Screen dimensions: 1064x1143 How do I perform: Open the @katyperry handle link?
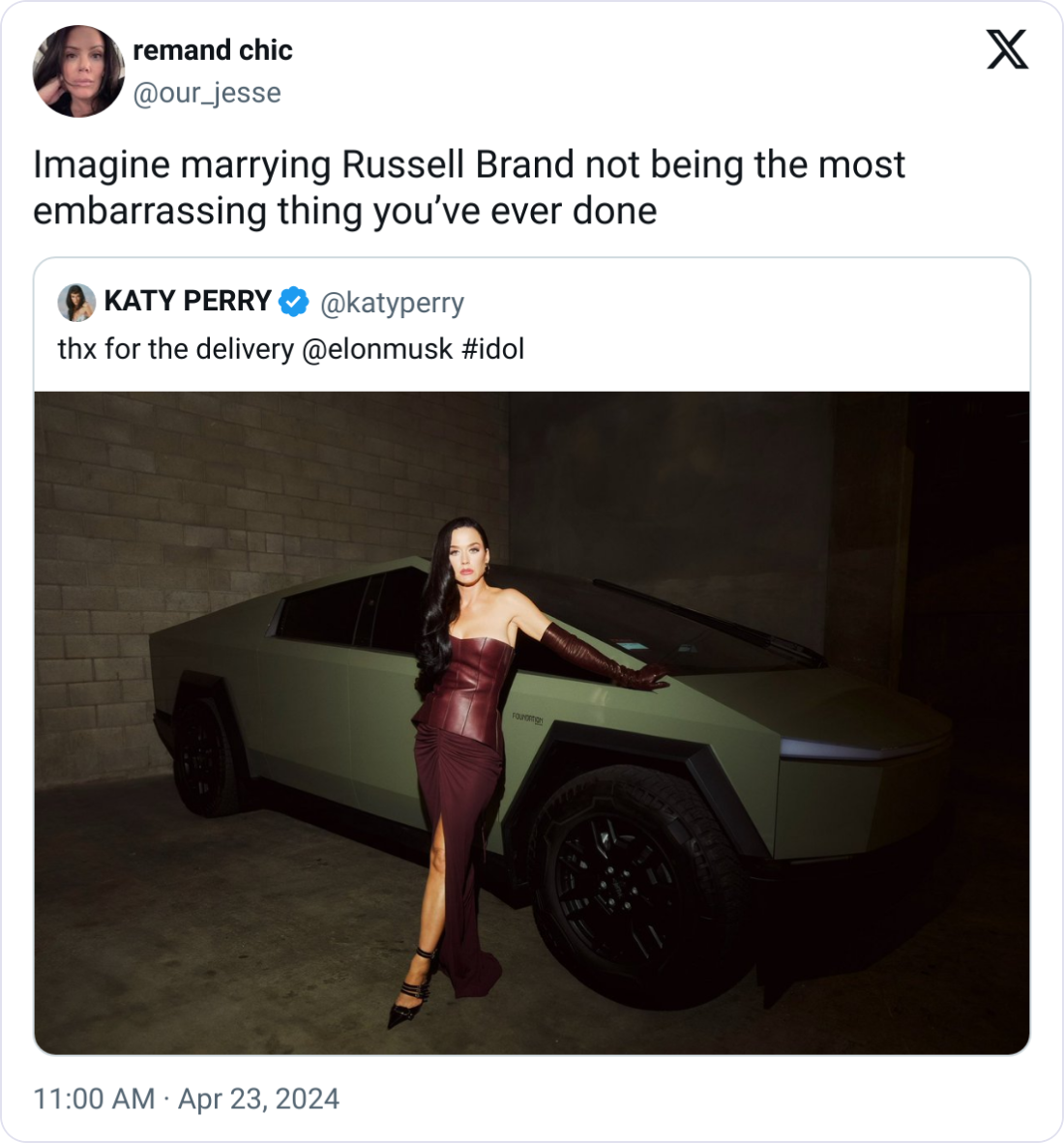pyautogui.click(x=394, y=302)
